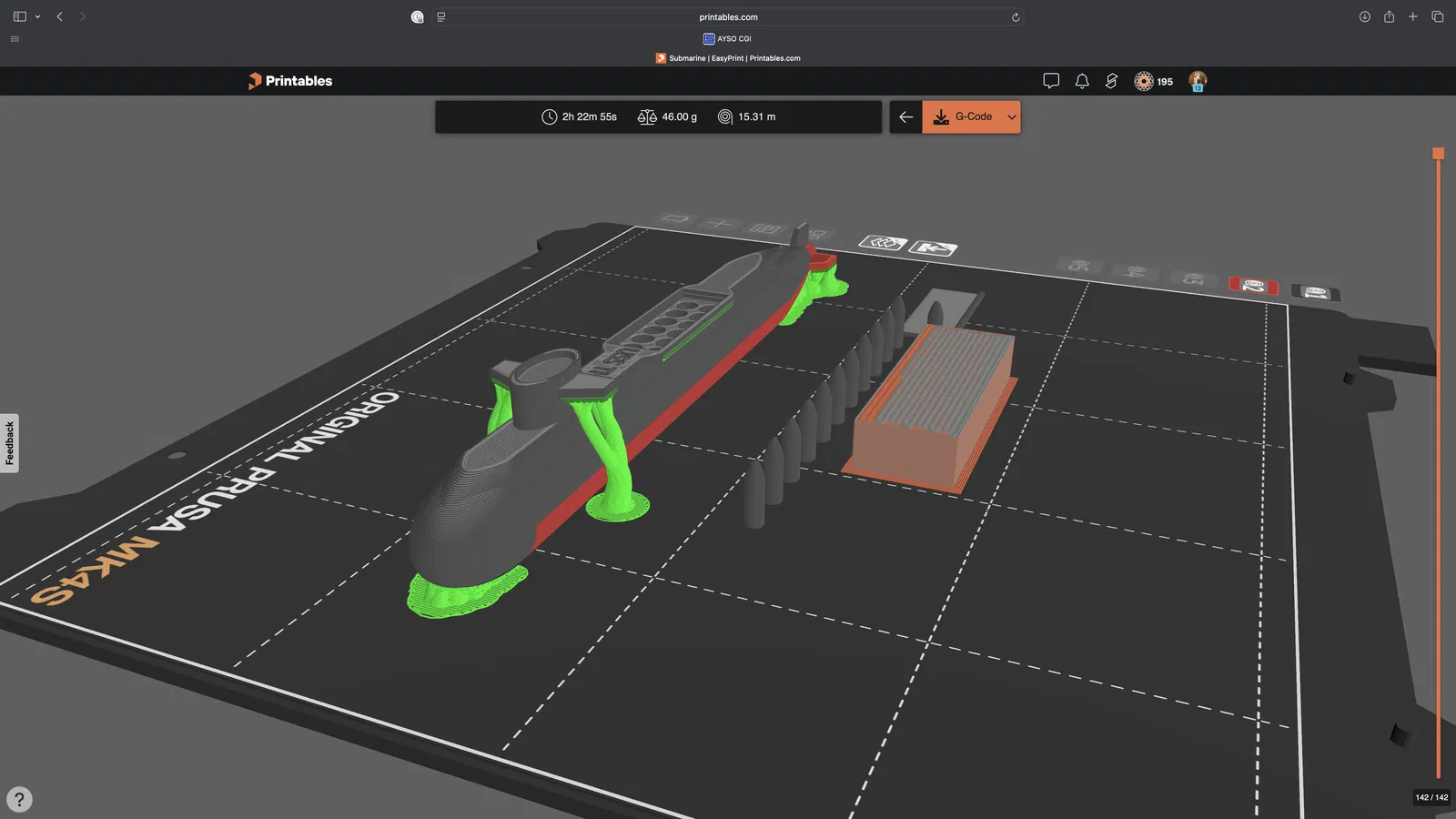The width and height of the screenshot is (1456, 819).
Task: Open the messages chat bubble icon
Action: coord(1051,81)
